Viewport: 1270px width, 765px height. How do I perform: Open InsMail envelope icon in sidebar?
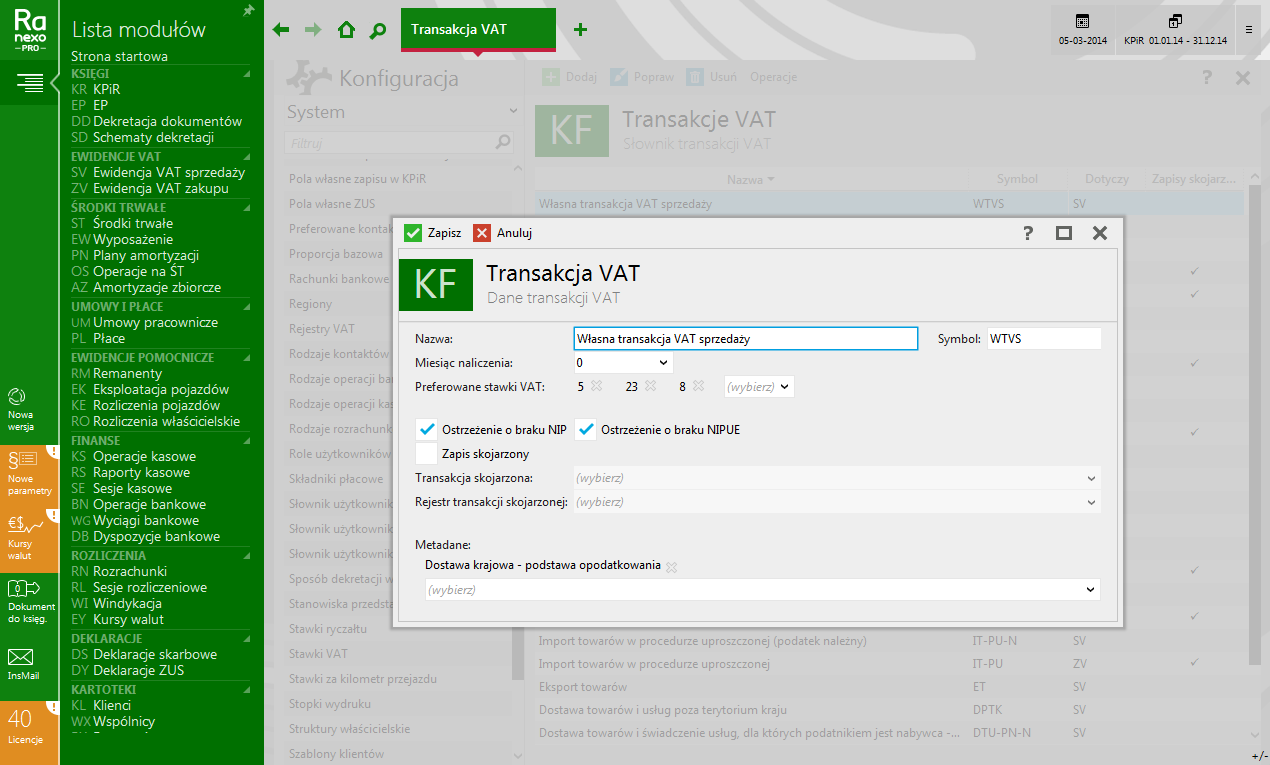click(x=22, y=662)
